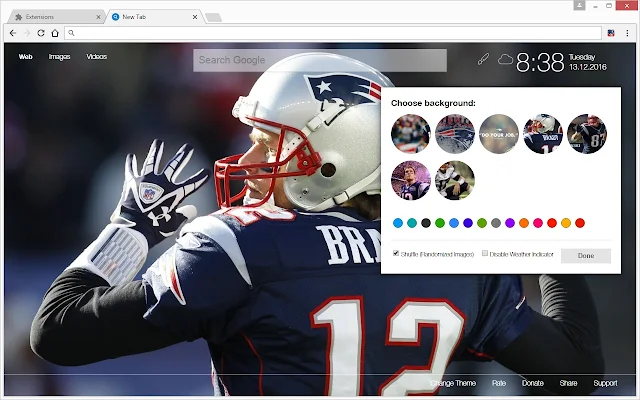The image size is (640, 400).
Task: Switch to the Extensions tab
Action: pos(54,17)
